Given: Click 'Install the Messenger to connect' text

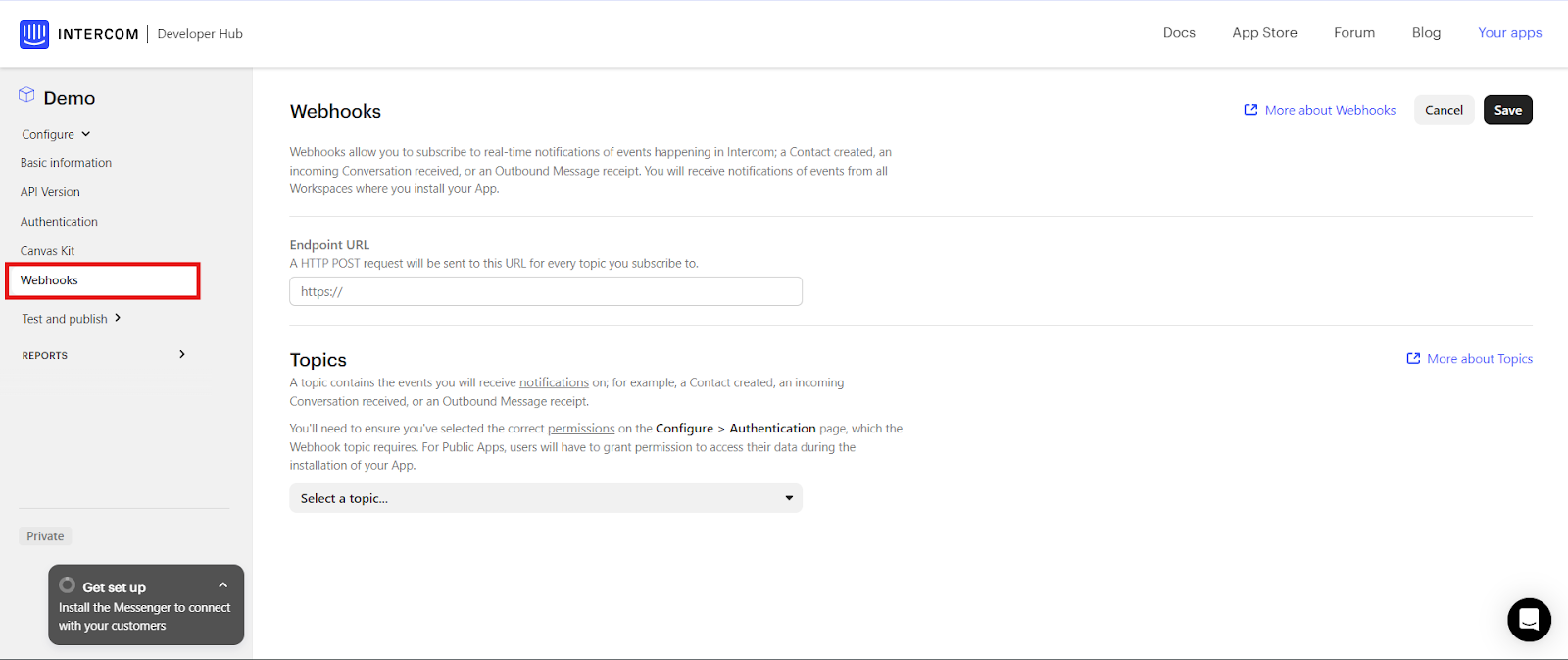Looking at the screenshot, I should [144, 608].
